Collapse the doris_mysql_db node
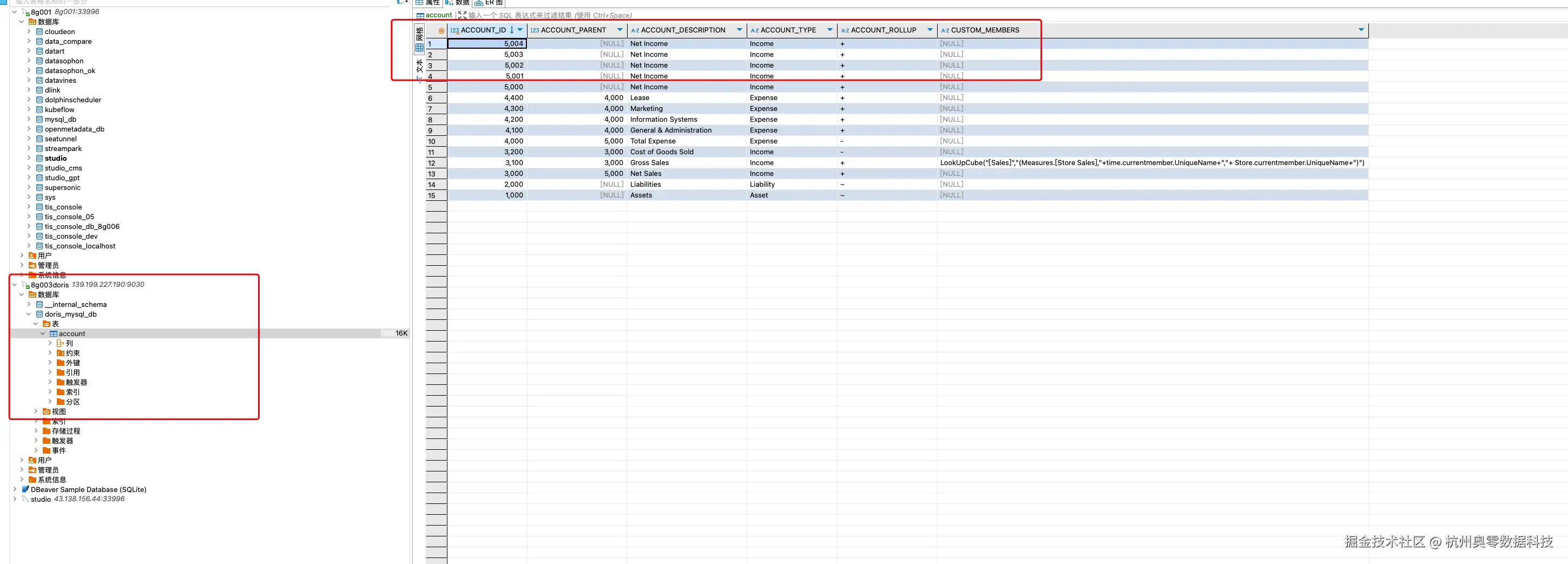 pos(29,314)
